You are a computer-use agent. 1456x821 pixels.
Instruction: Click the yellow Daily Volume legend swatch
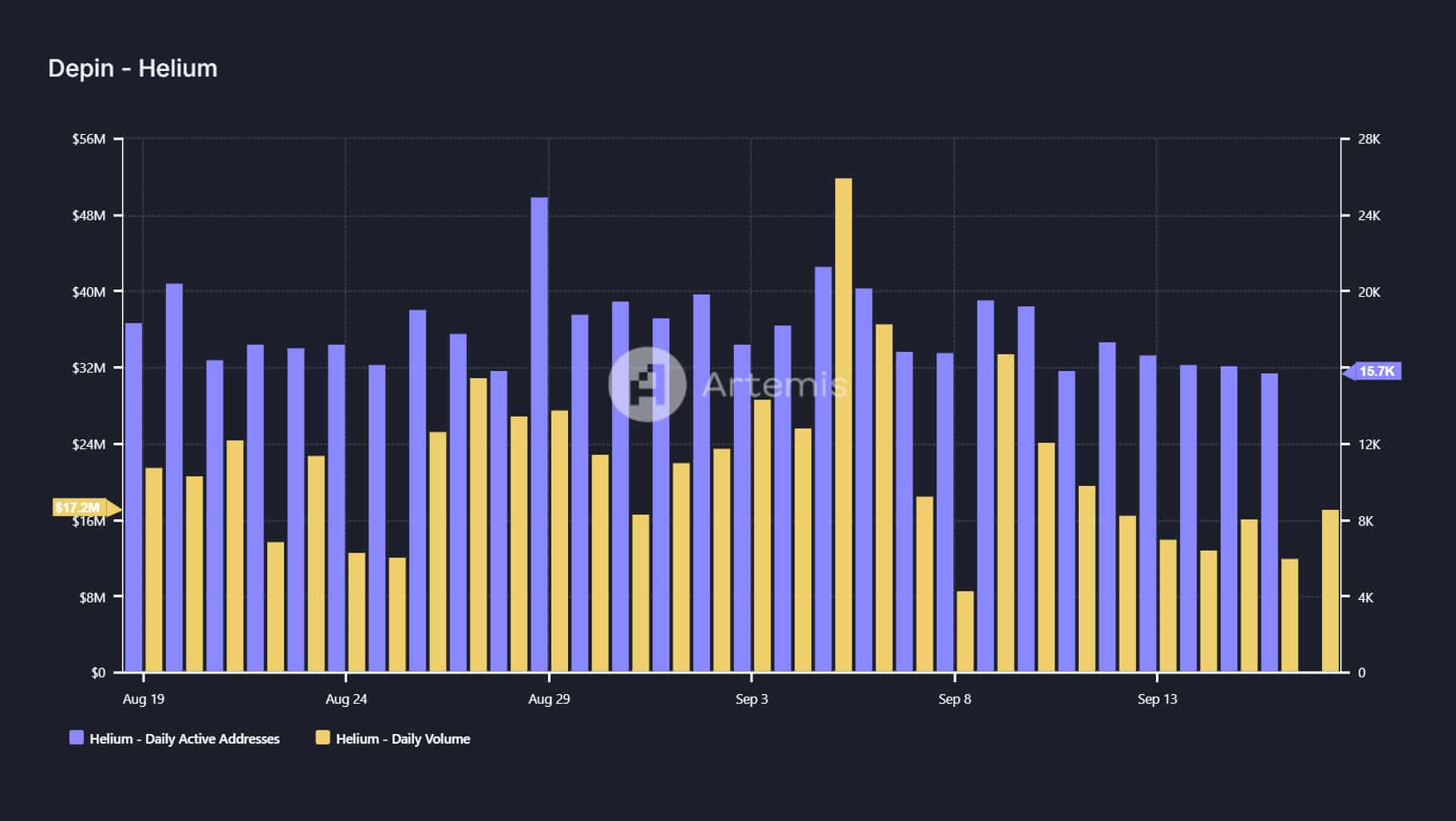[323, 738]
